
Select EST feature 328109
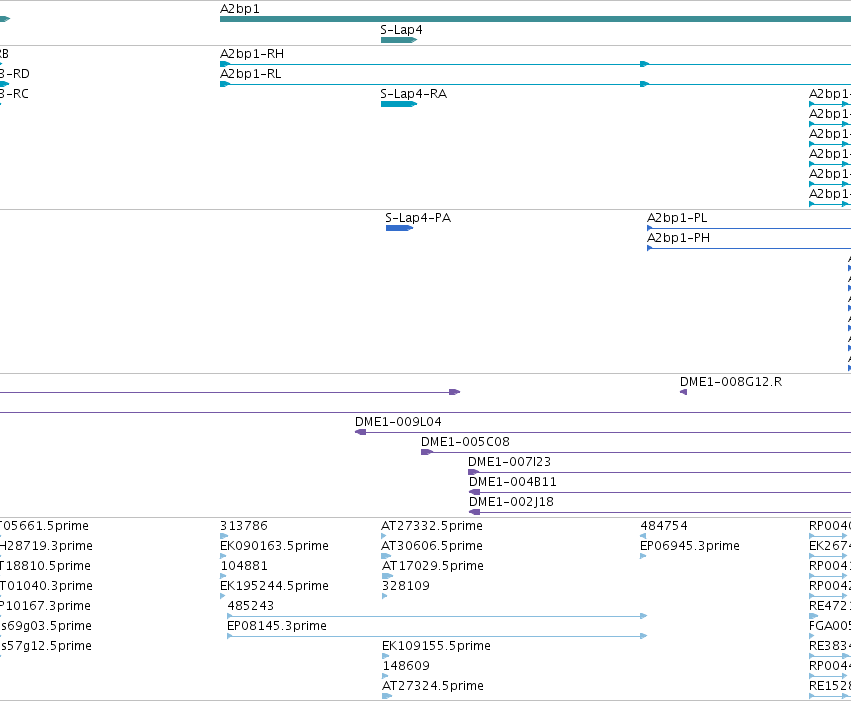pos(405,586)
